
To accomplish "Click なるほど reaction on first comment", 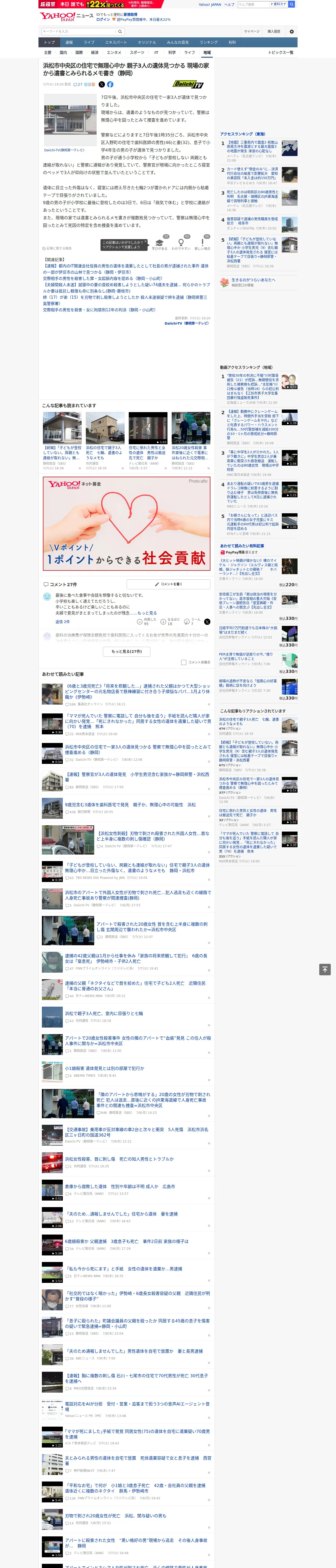I will (x=170, y=621).
